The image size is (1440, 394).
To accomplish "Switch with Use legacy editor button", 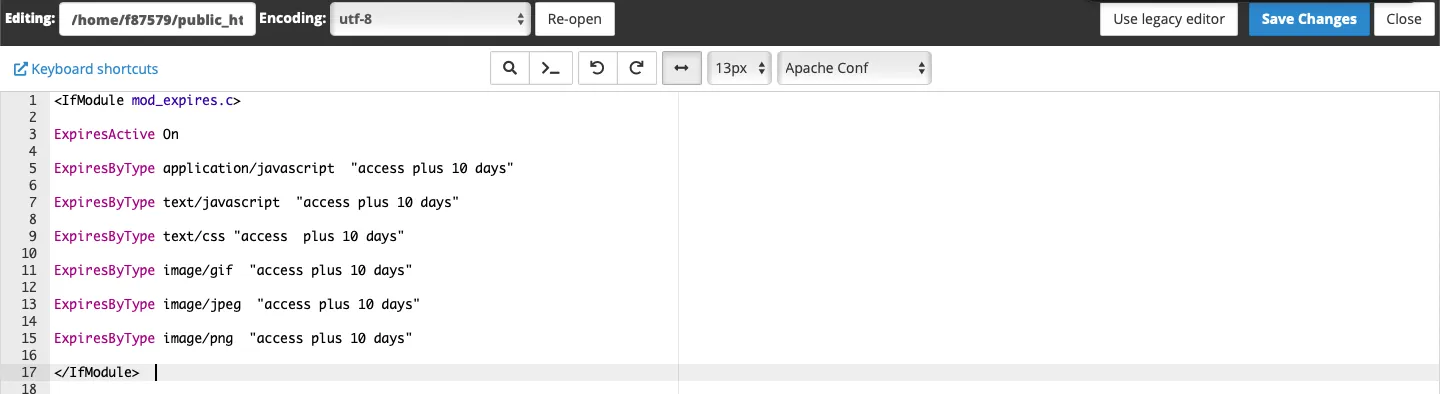I will [x=1169, y=19].
